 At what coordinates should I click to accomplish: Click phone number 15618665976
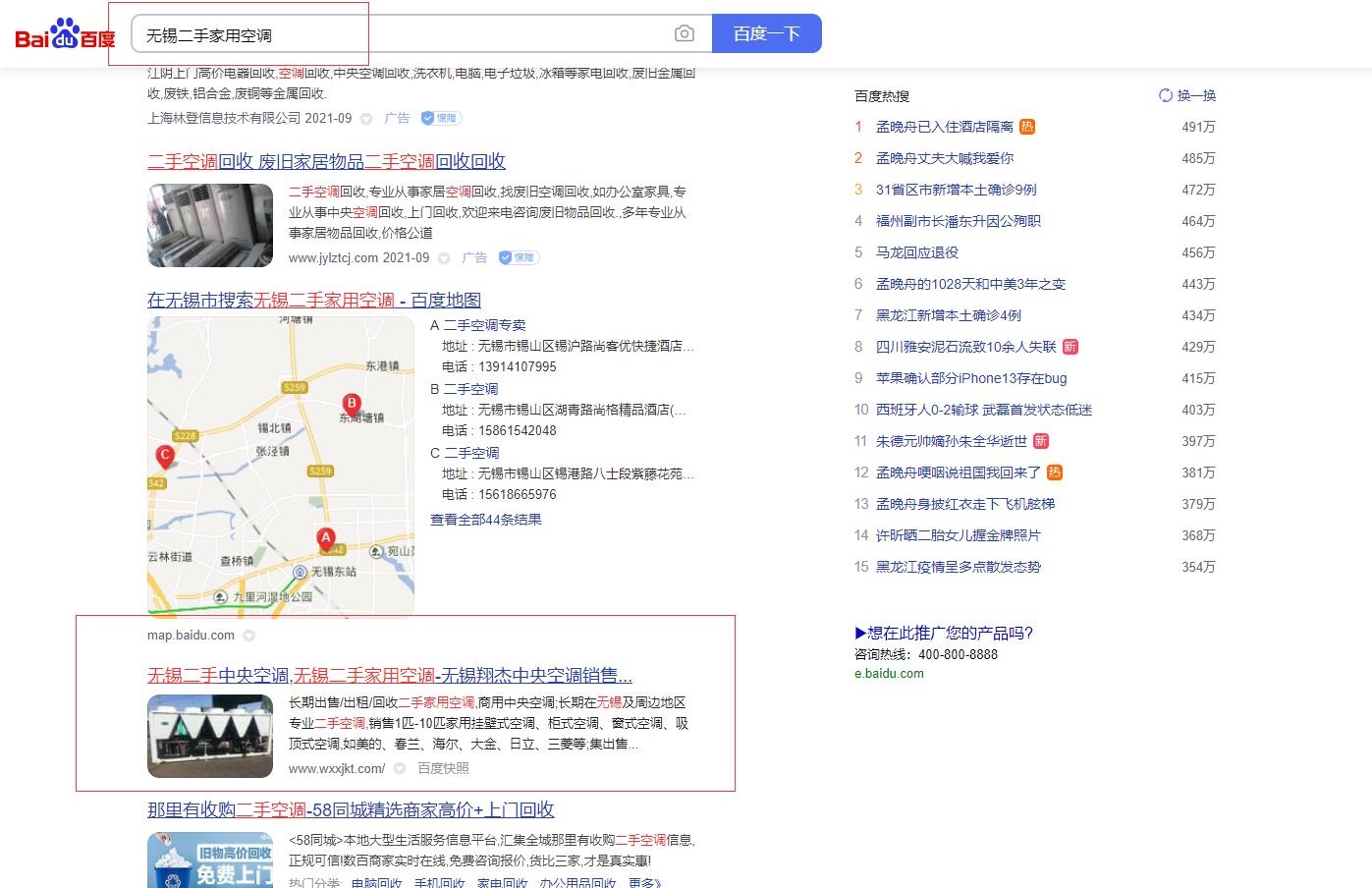517,494
